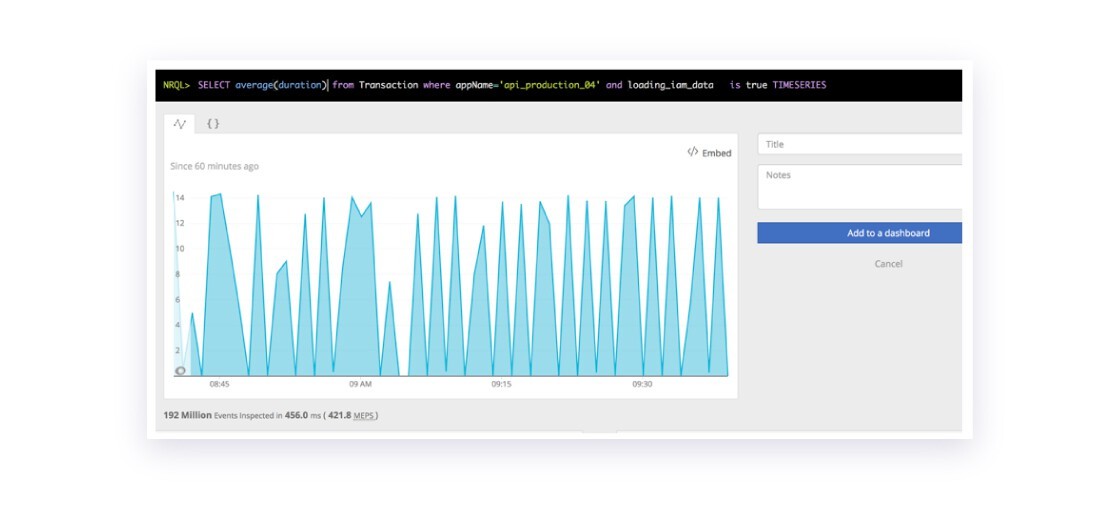Viewport: 1120px width, 529px height.
Task: Select the 09:15 time axis label
Action: click(x=501, y=384)
